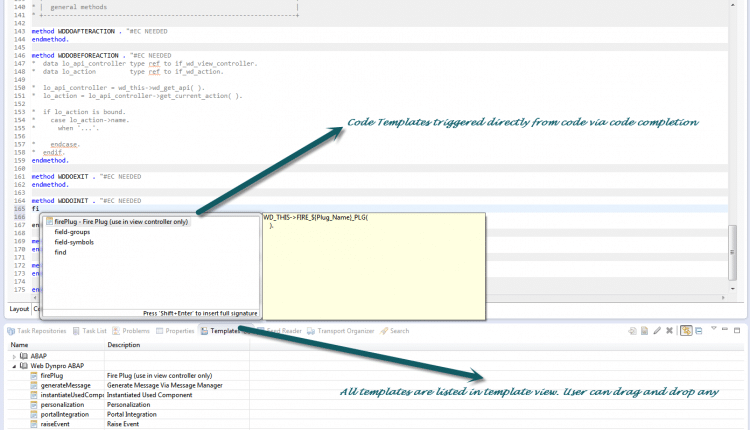Click the Name column header

point(56,345)
